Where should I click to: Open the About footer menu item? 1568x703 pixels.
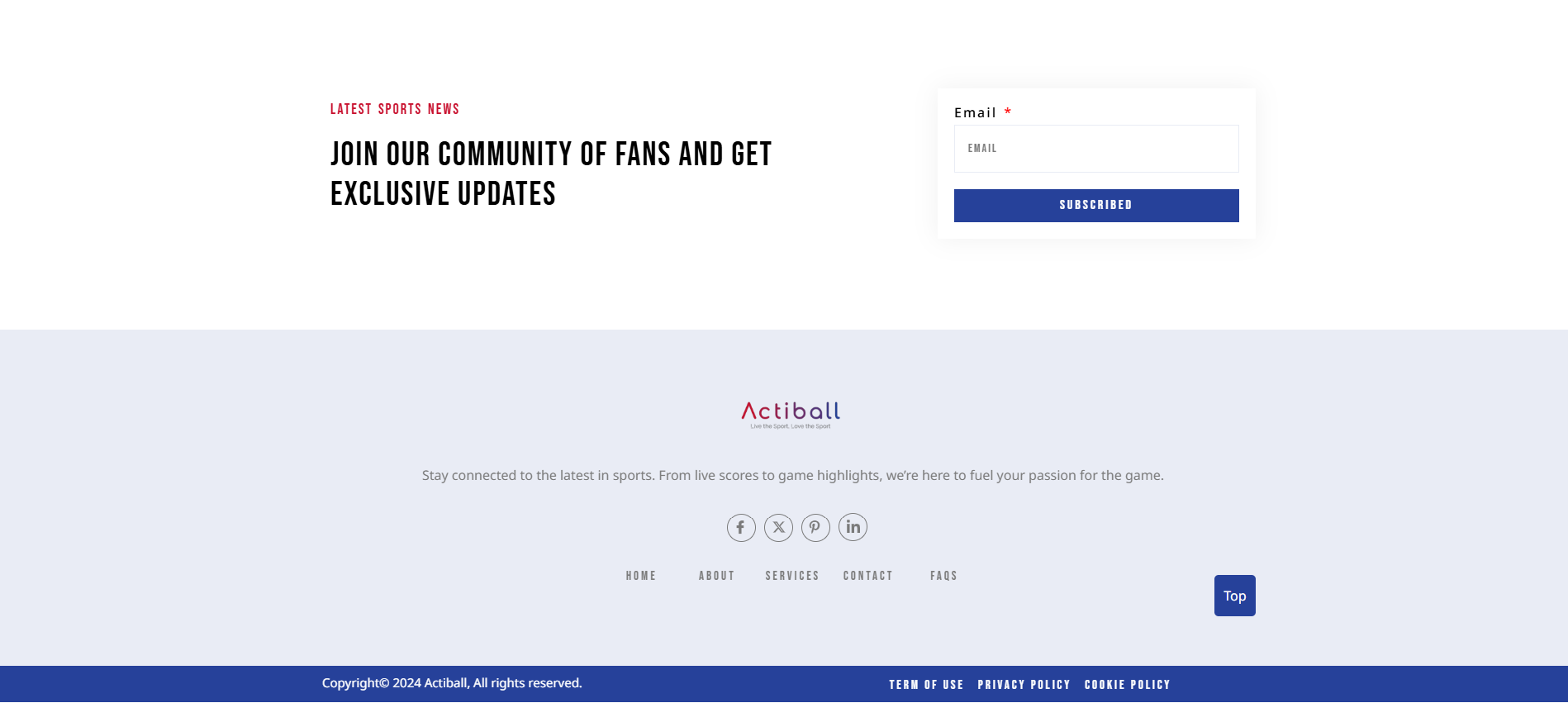tap(716, 576)
